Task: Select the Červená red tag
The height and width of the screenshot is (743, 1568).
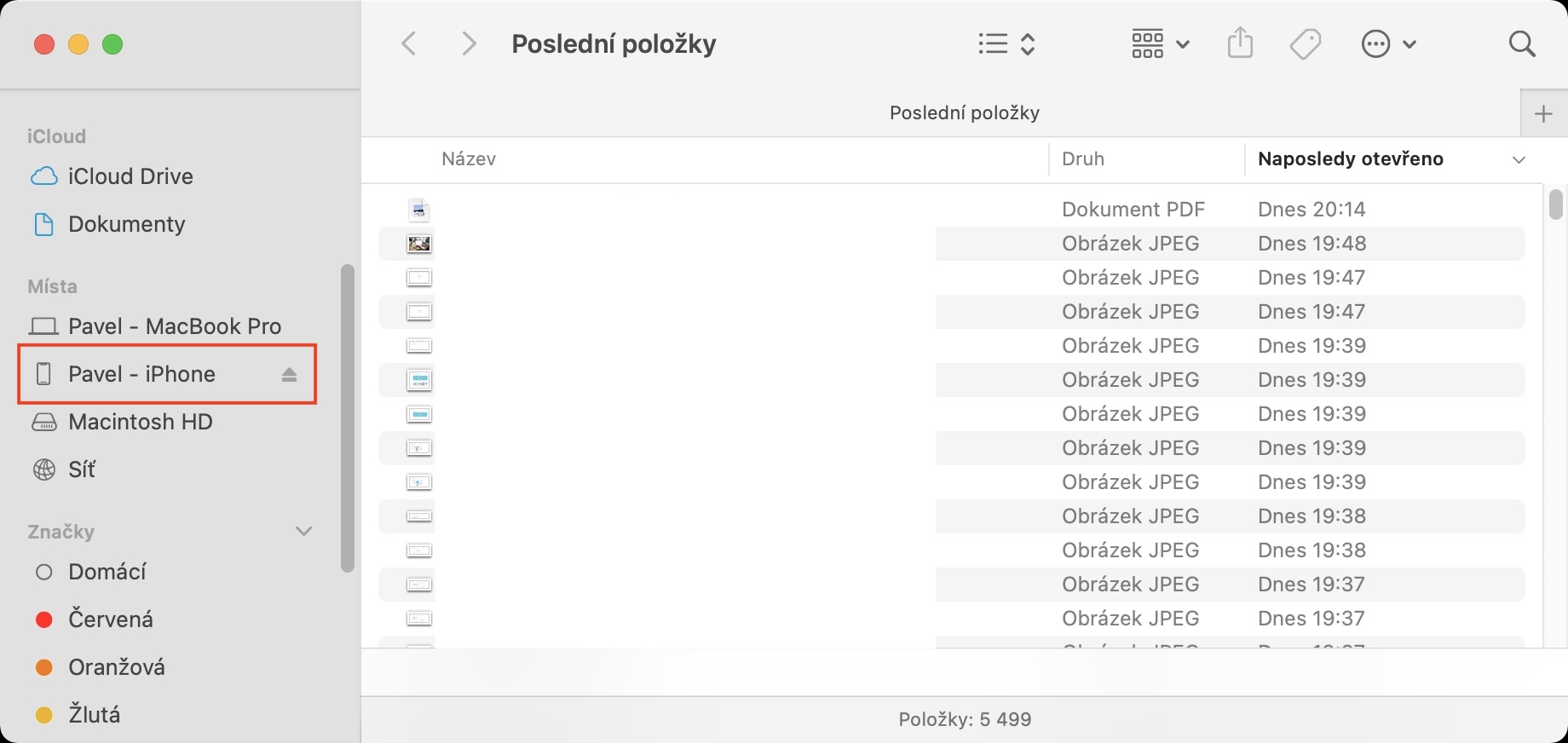Action: coord(110,619)
